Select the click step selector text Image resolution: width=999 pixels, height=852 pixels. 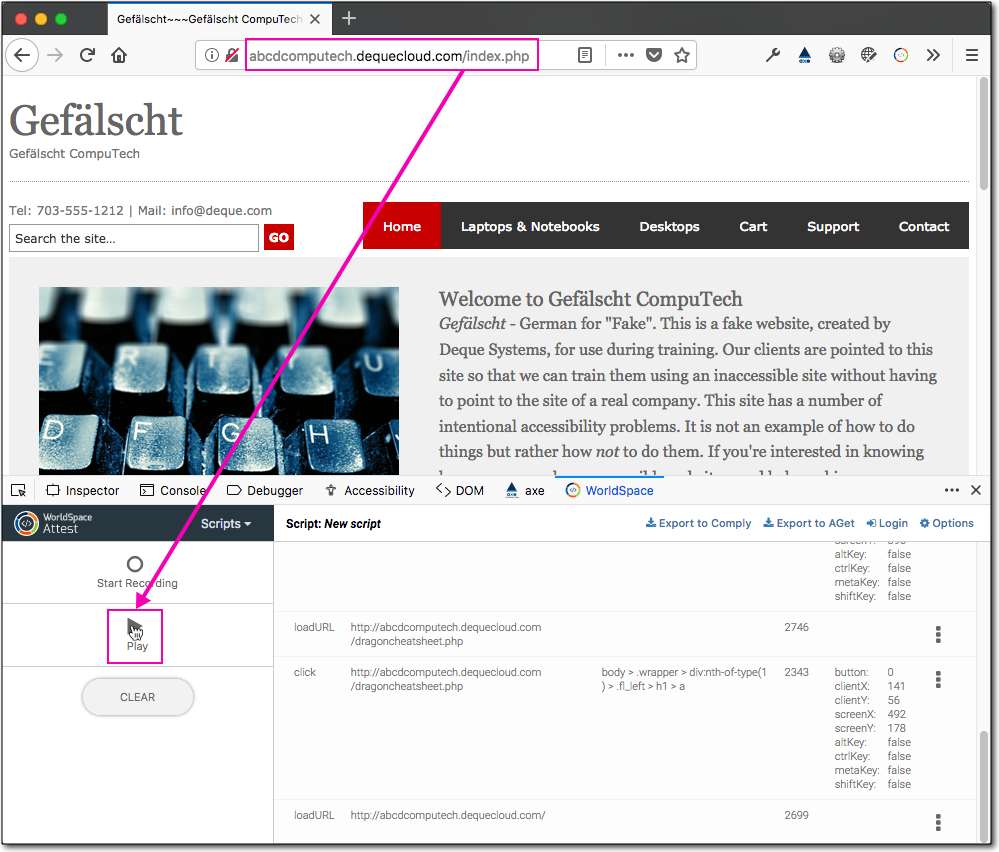[x=684, y=679]
